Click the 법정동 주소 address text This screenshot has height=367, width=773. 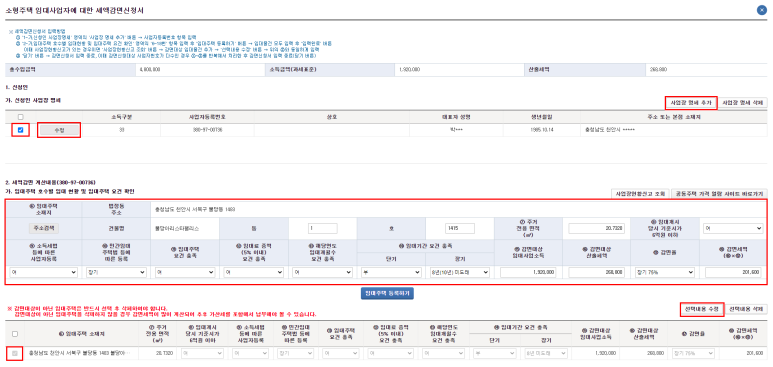pos(195,209)
